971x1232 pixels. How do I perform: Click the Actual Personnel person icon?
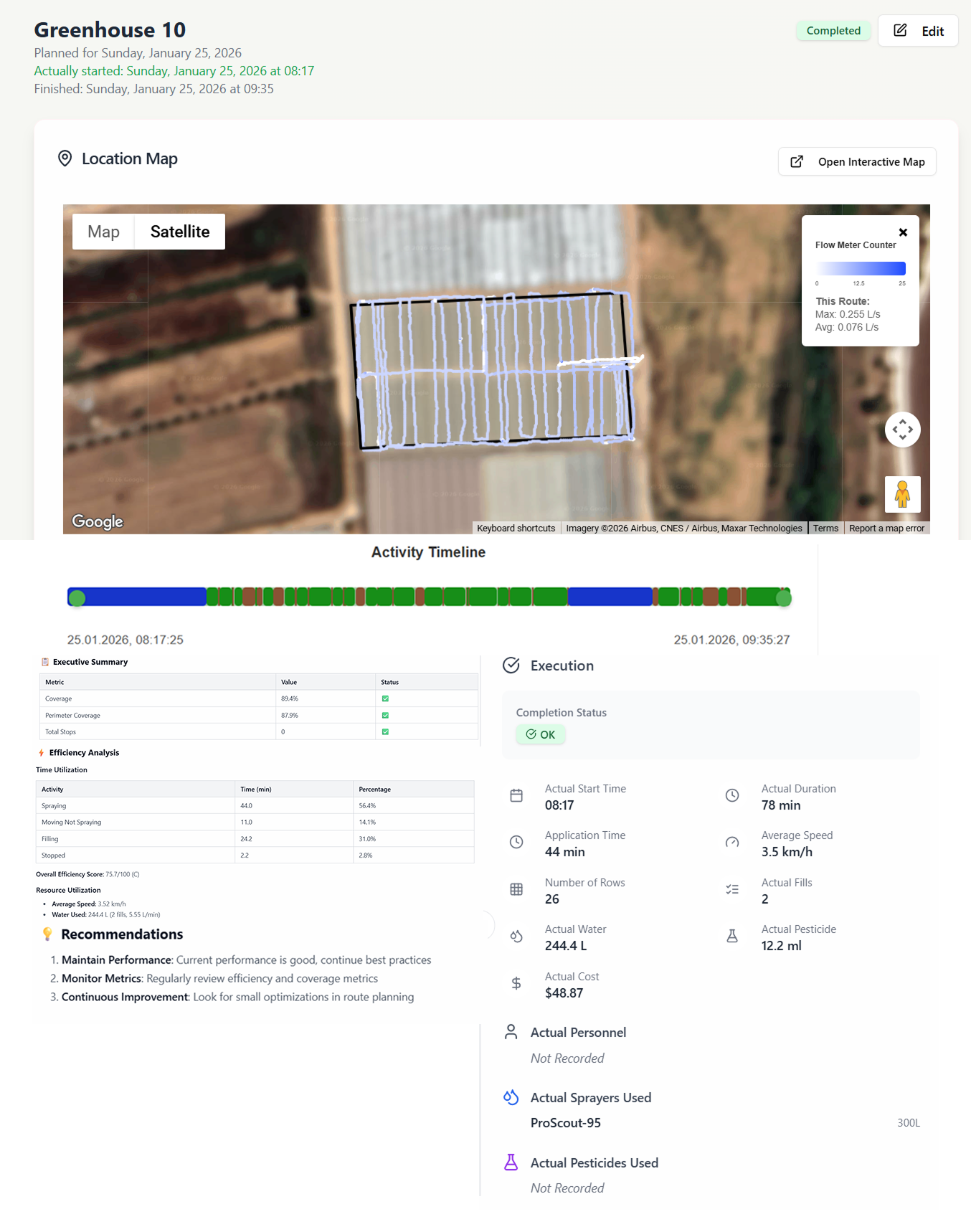pyautogui.click(x=511, y=1032)
